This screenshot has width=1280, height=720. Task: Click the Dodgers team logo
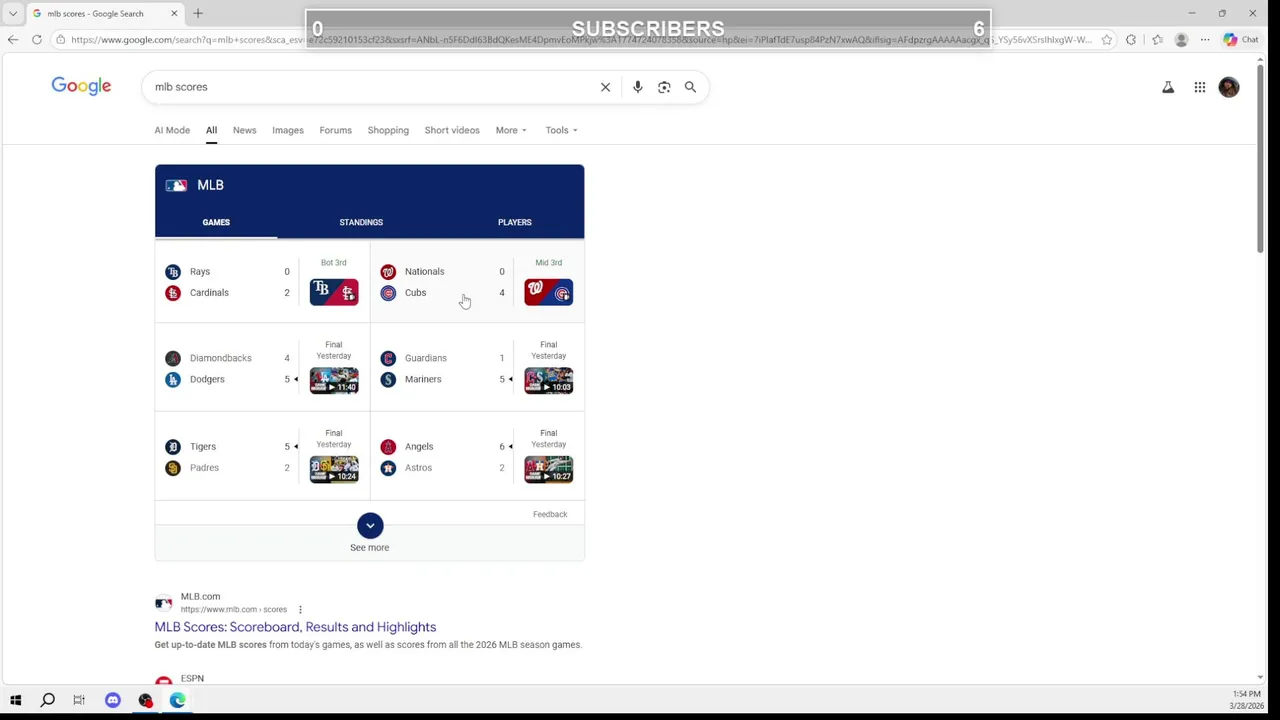point(173,379)
